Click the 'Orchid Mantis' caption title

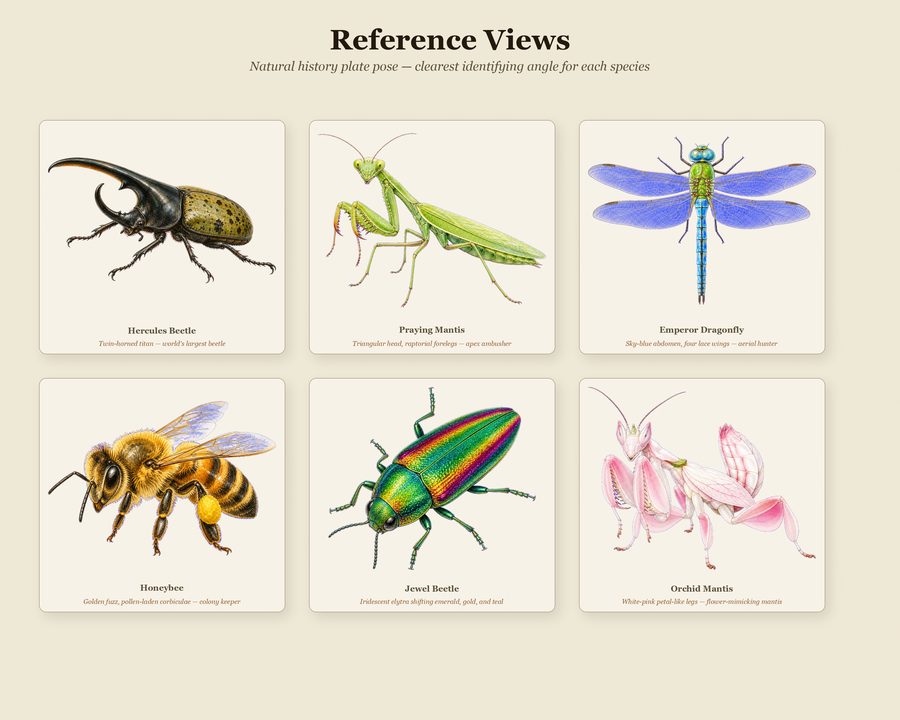(701, 589)
